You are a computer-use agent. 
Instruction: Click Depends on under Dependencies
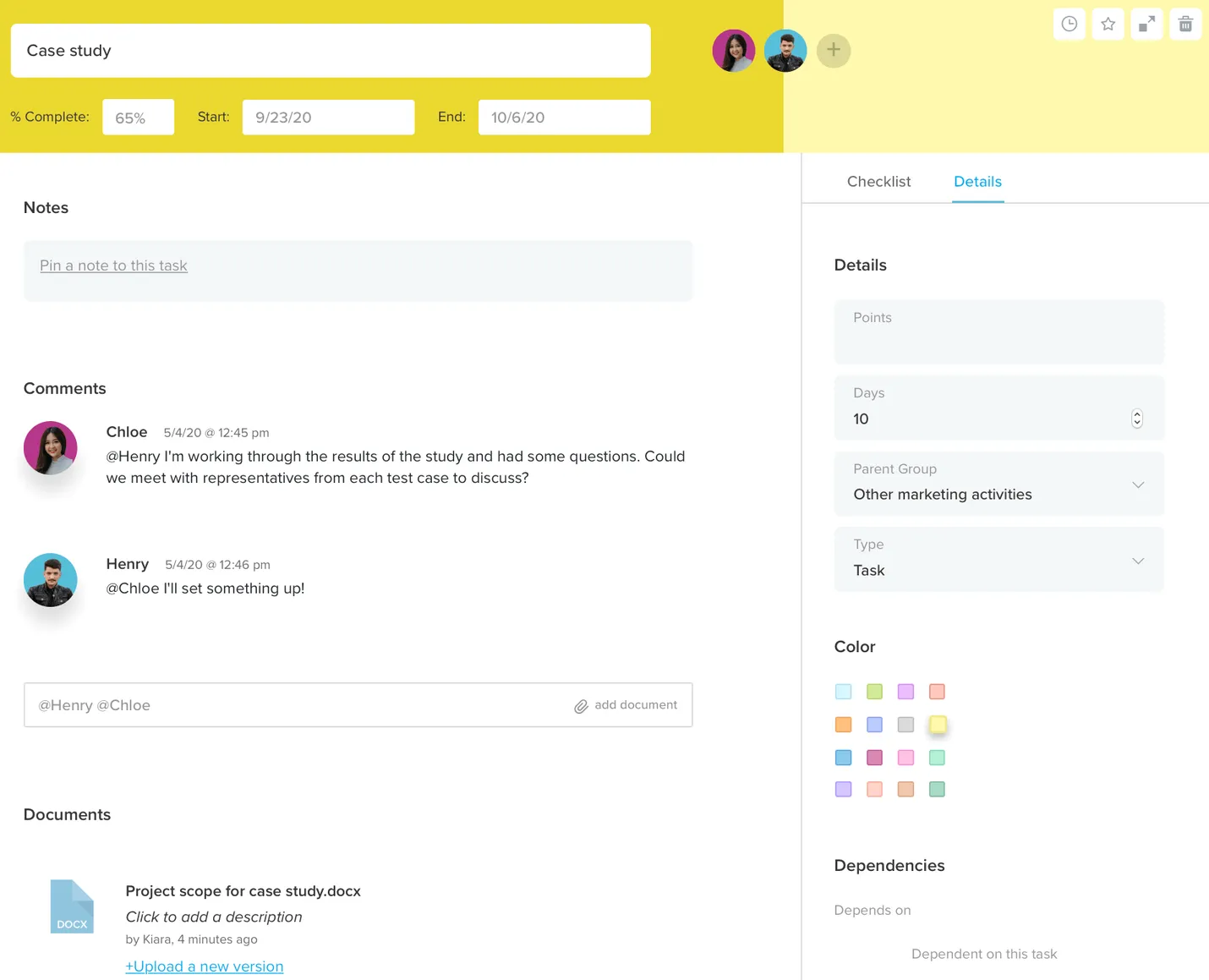[873, 911]
